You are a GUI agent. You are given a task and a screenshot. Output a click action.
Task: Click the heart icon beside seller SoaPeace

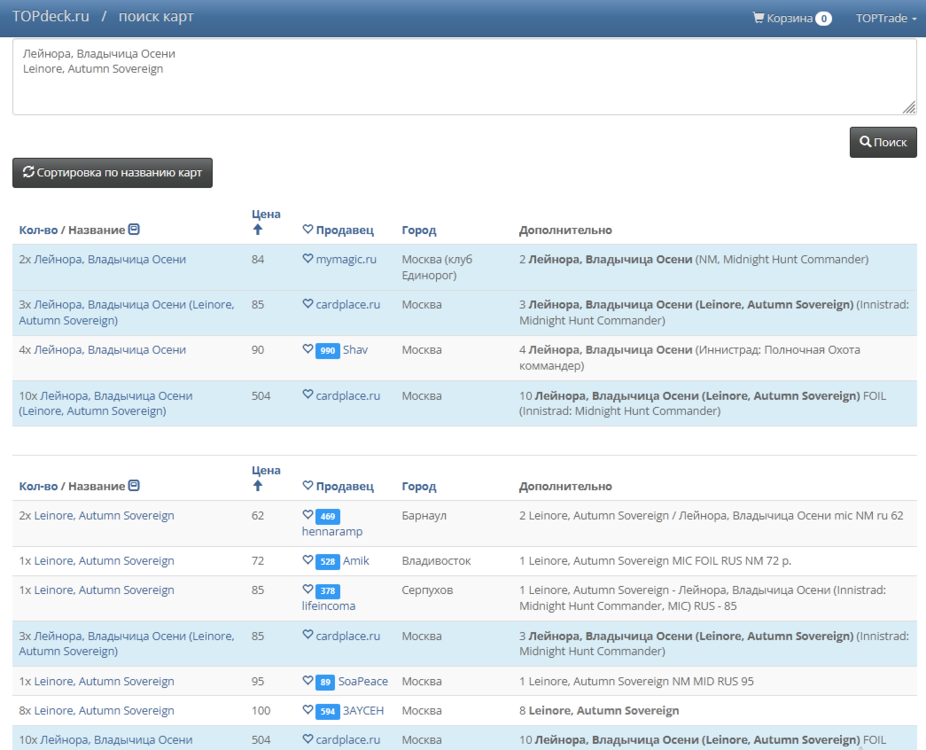pyautogui.click(x=308, y=681)
